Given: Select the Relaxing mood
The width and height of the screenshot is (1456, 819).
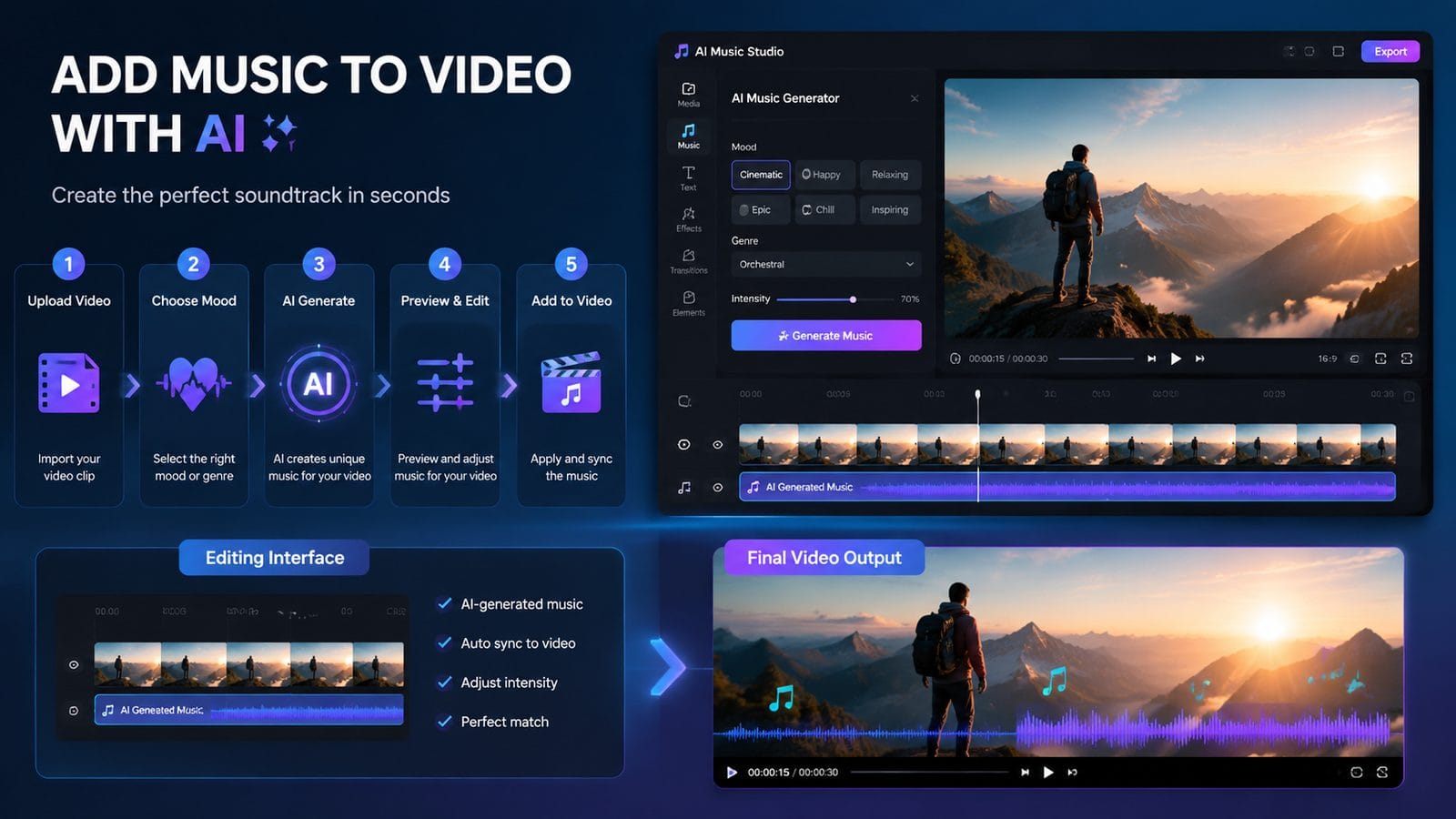Looking at the screenshot, I should (x=890, y=175).
